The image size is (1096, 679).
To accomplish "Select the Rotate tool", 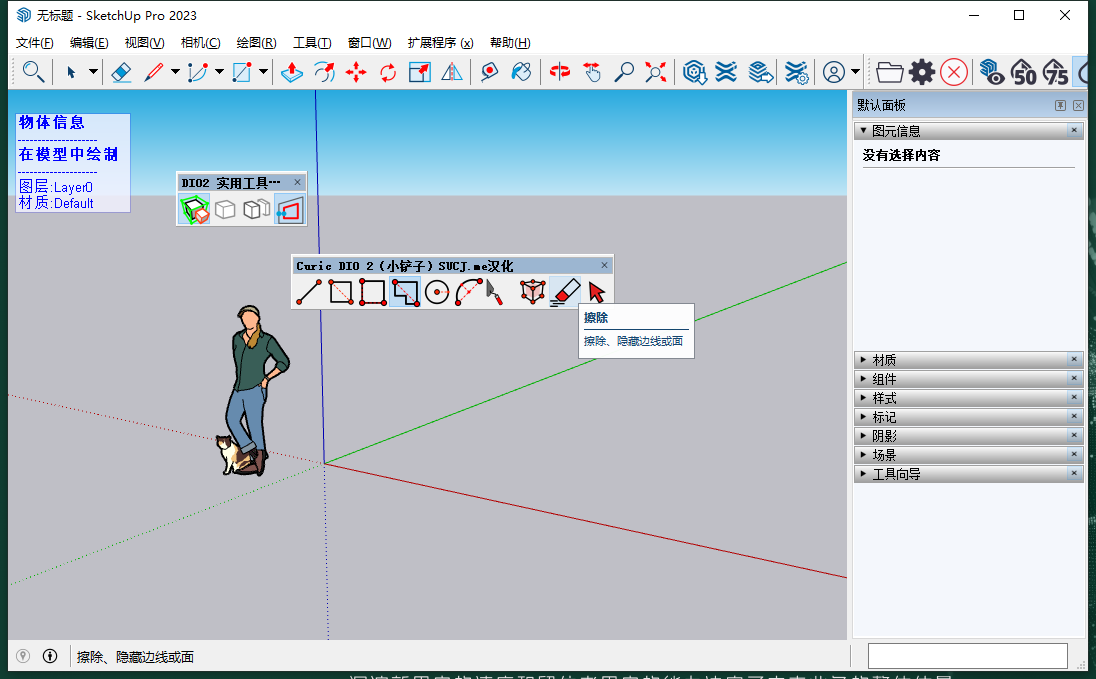I will [x=388, y=72].
